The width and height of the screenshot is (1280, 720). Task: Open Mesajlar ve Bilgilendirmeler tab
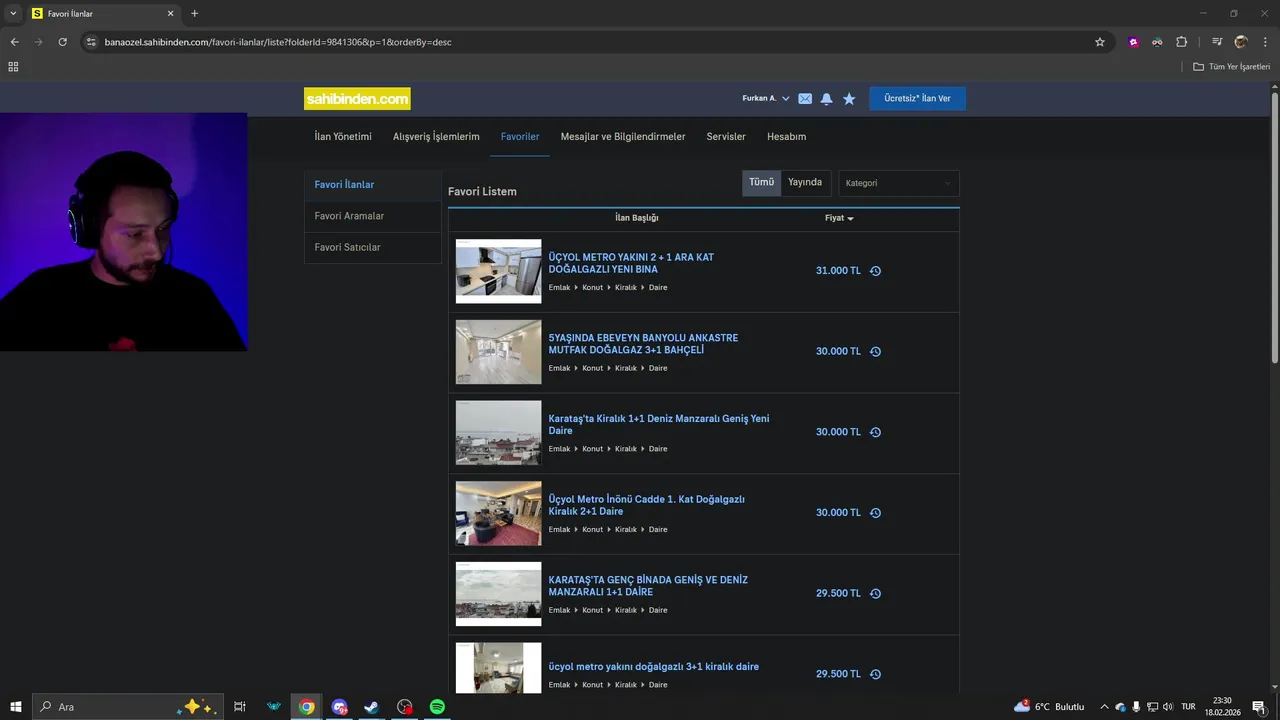click(623, 137)
